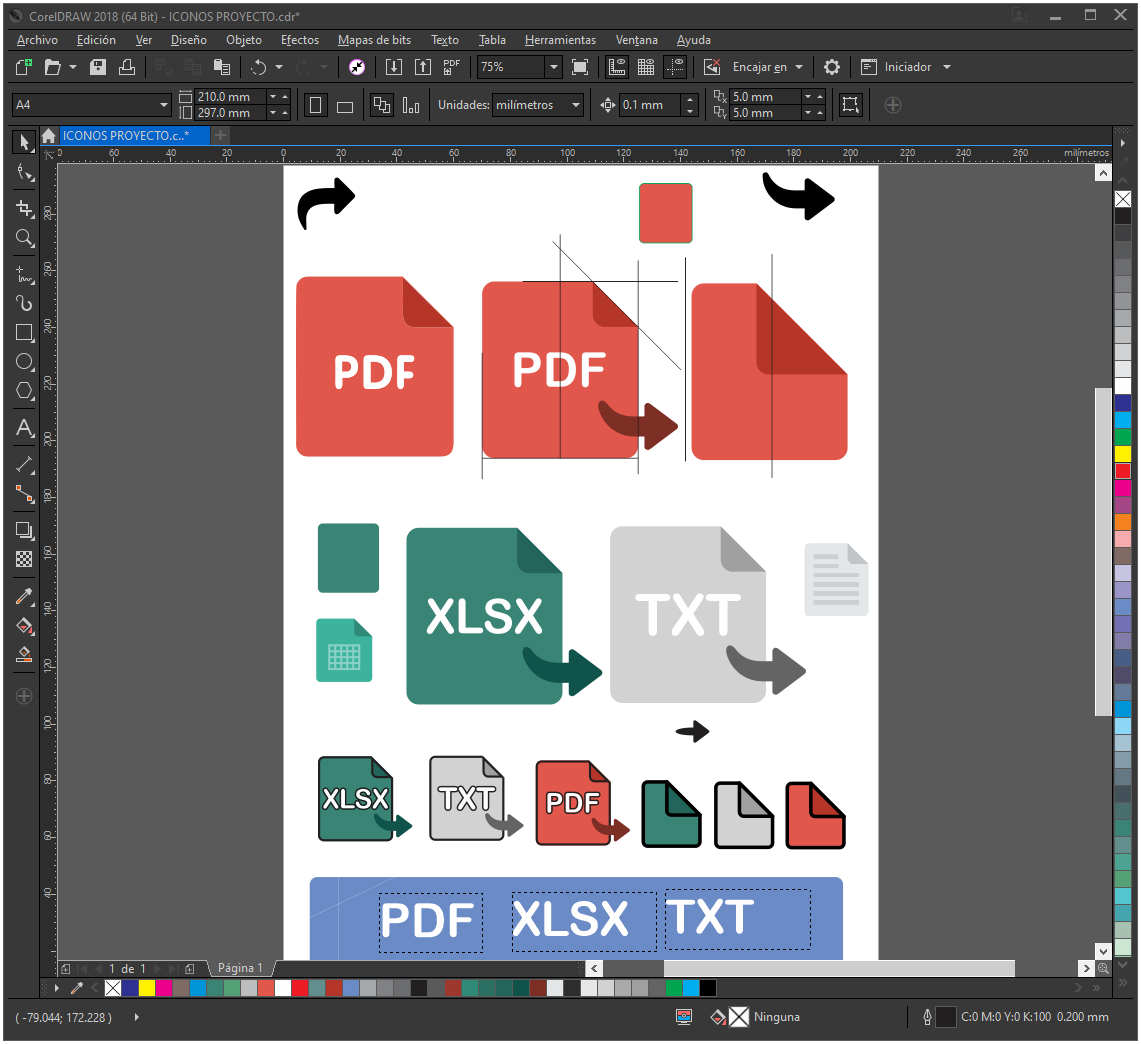This screenshot has height=1044, width=1141.
Task: Add new document tab with plus
Action: click(220, 135)
